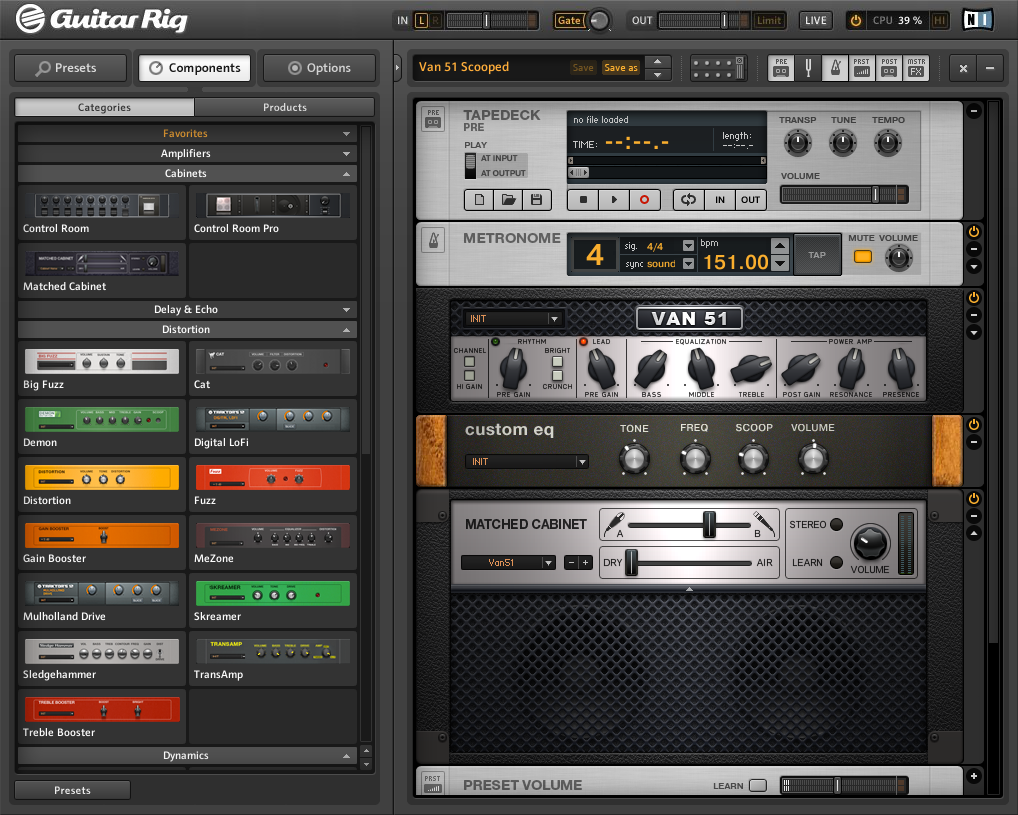Select the Categories sub-tab

(x=105, y=107)
